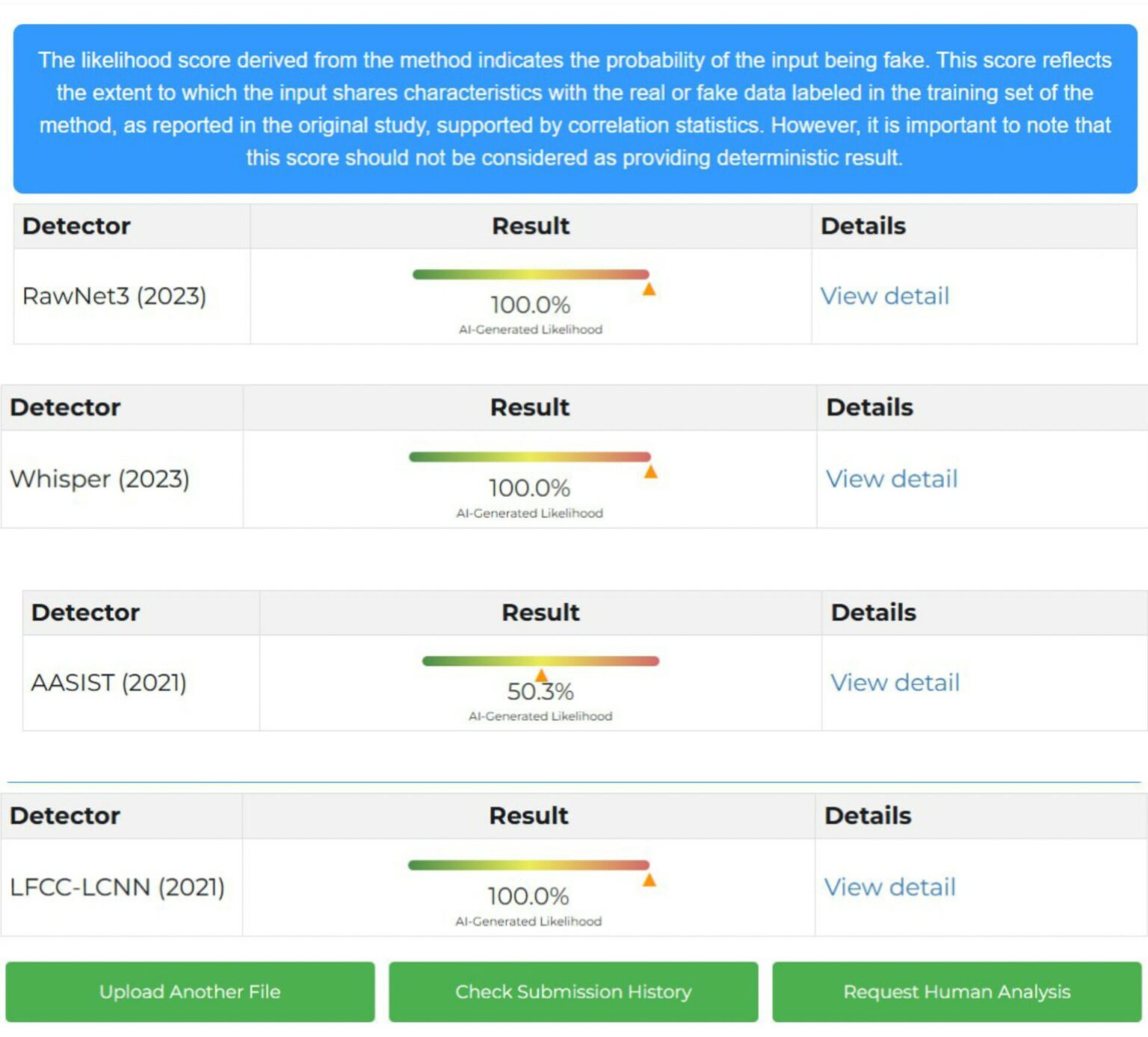1148x1037 pixels.
Task: Click Check Submission History button
Action: point(573,991)
